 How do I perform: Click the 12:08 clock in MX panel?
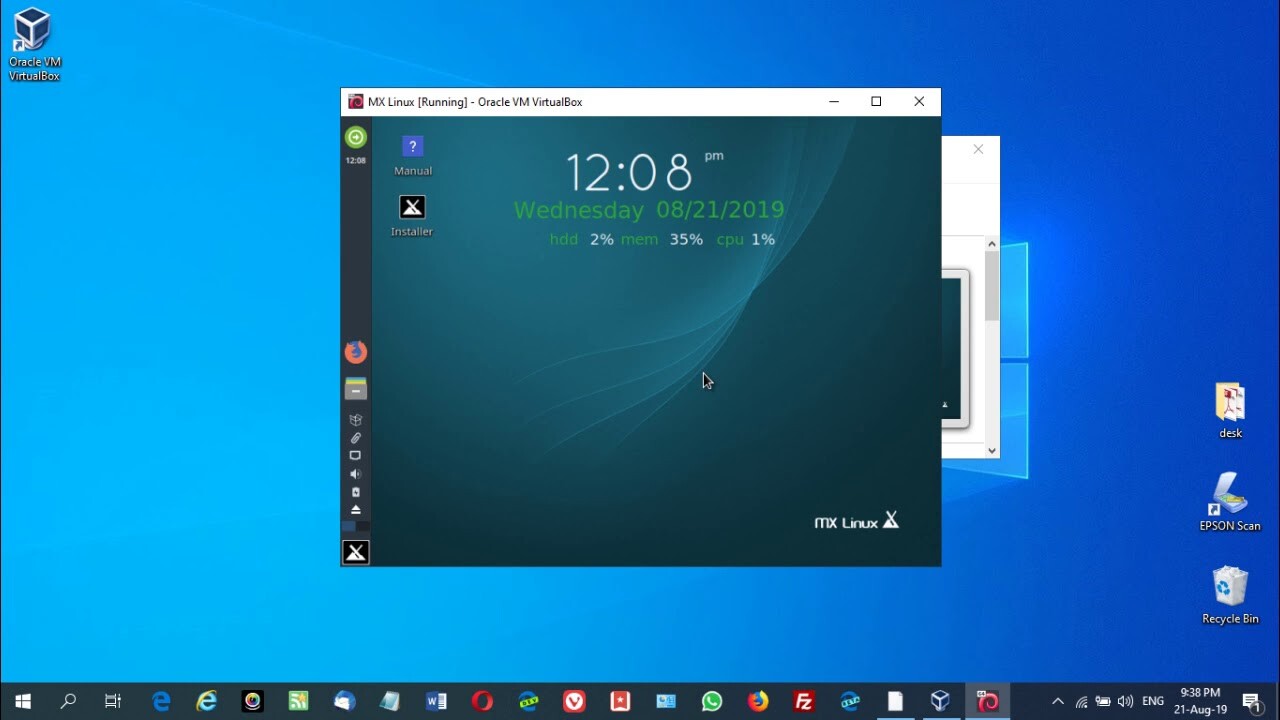pyautogui.click(x=356, y=160)
